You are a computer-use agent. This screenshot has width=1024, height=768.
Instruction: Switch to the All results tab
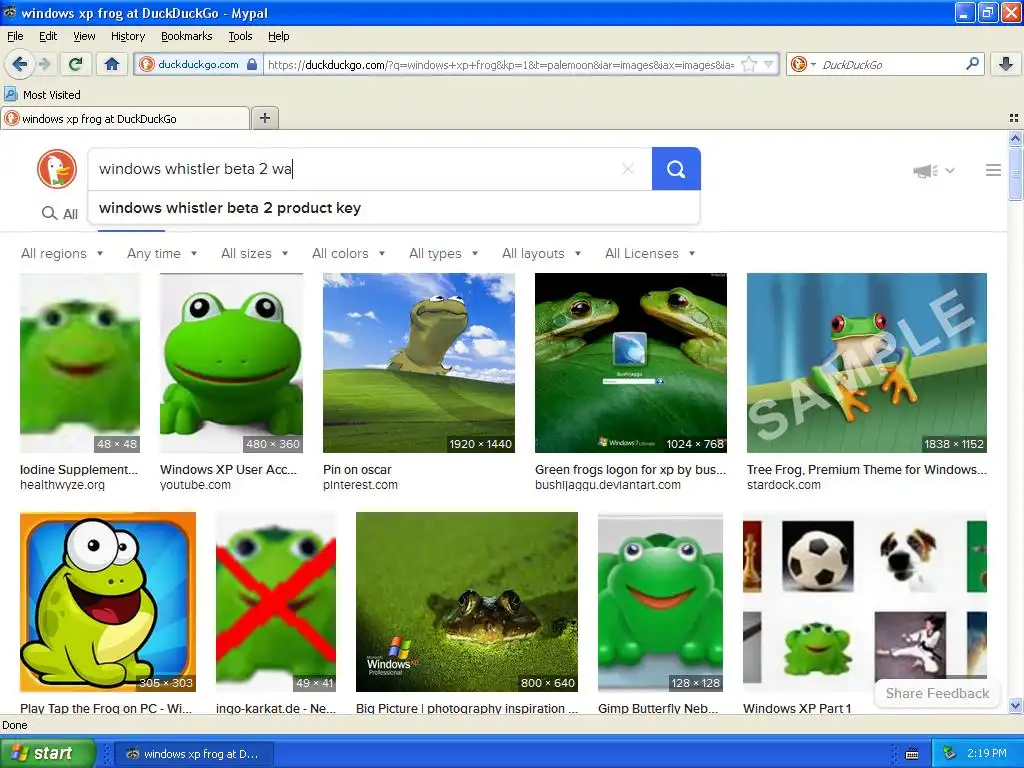pyautogui.click(x=60, y=214)
